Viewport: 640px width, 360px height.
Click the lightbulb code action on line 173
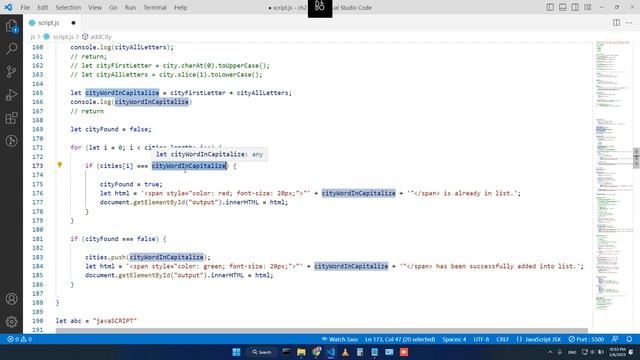pyautogui.click(x=60, y=165)
